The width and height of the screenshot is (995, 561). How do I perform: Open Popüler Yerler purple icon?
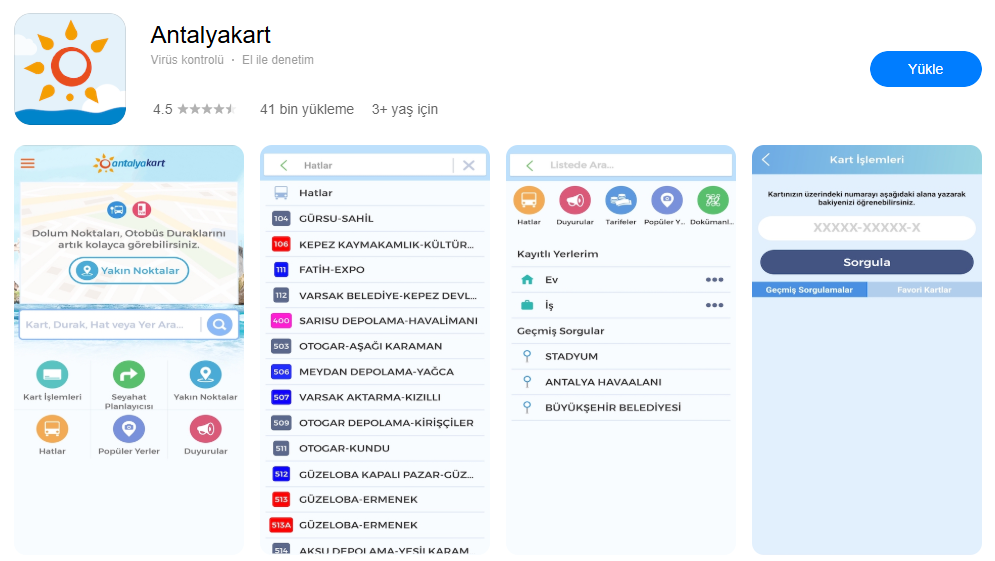click(x=129, y=429)
